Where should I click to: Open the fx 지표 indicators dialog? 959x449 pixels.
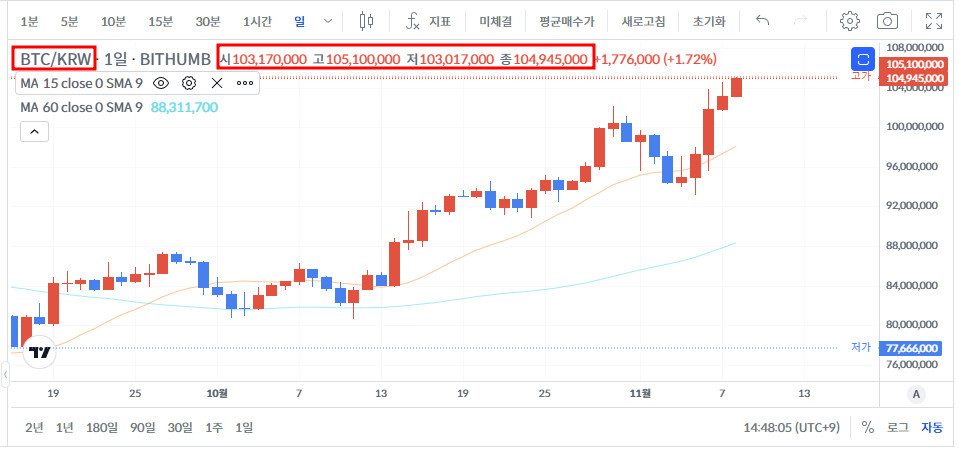coord(428,21)
